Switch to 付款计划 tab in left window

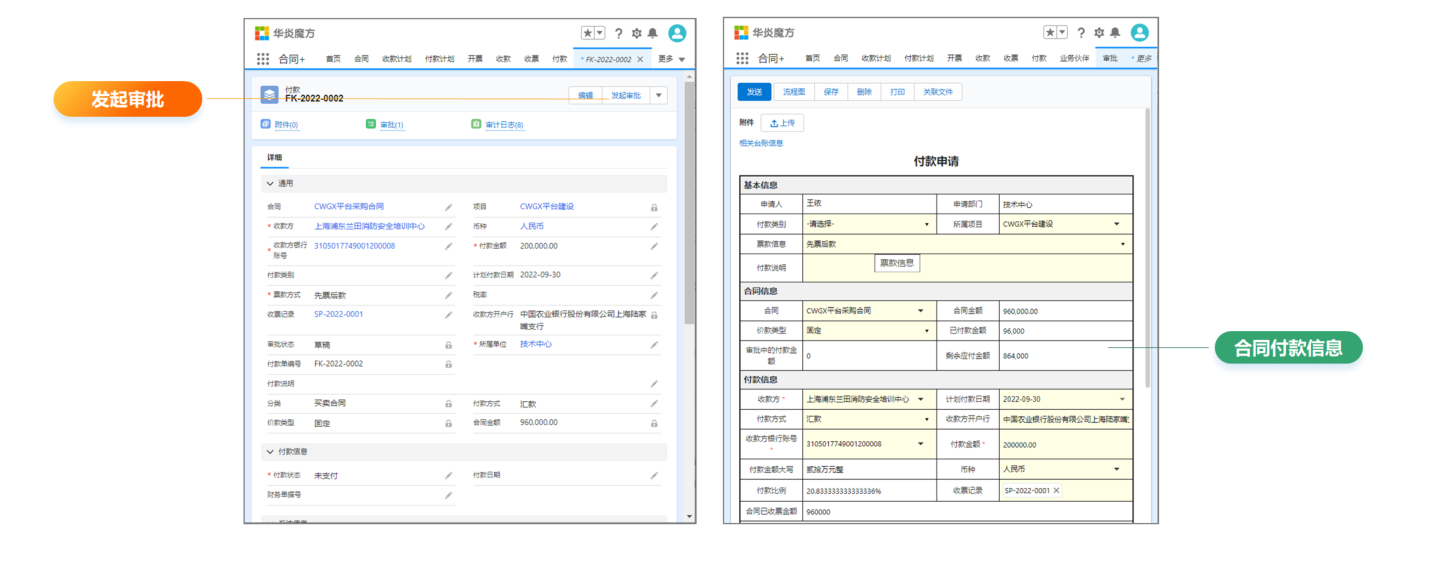click(x=439, y=59)
